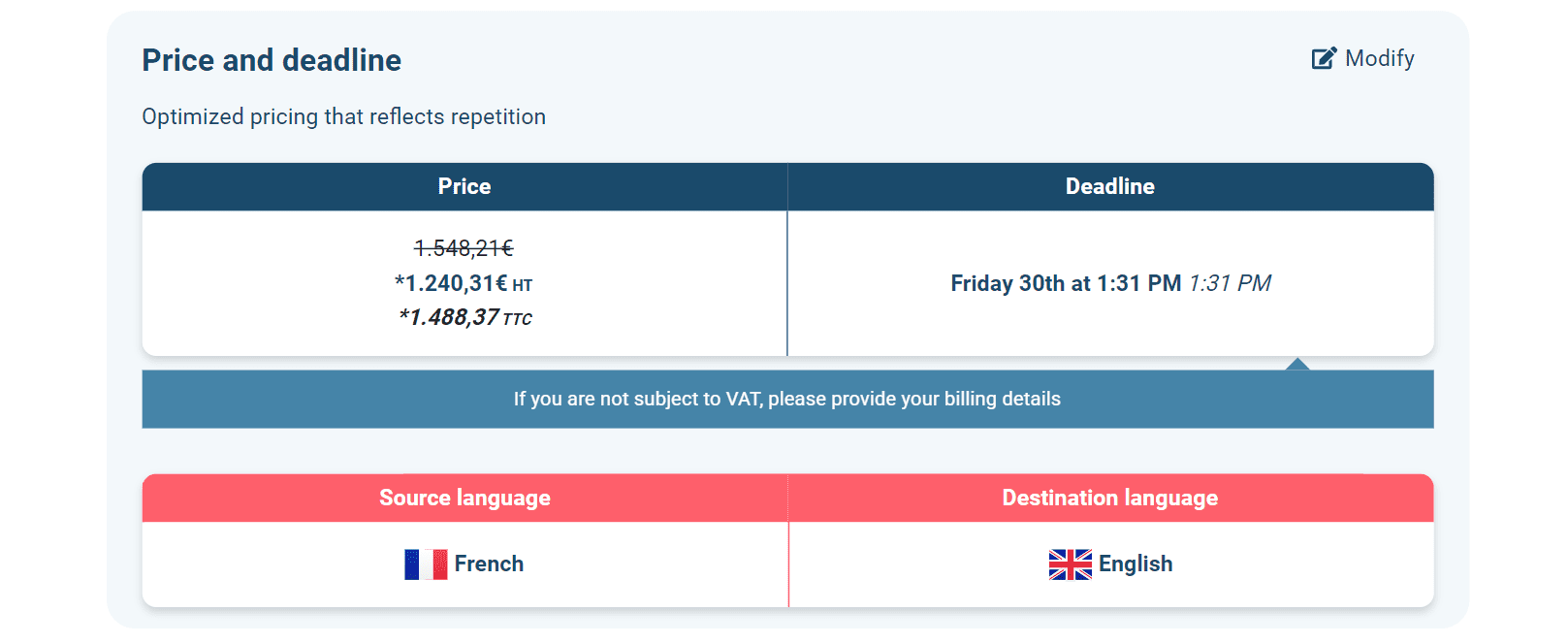Click the pencil-in-square icon next to Modify
Viewport: 1568px width, 644px height.
(1321, 58)
